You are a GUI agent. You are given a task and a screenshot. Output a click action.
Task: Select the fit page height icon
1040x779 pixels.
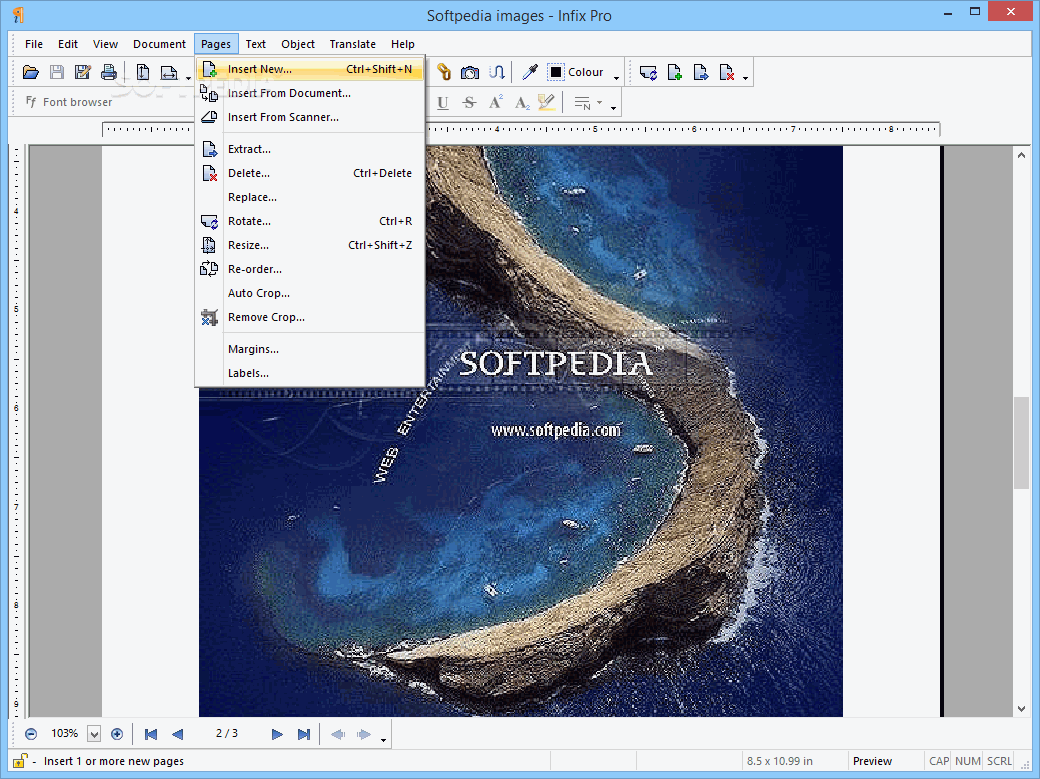143,72
